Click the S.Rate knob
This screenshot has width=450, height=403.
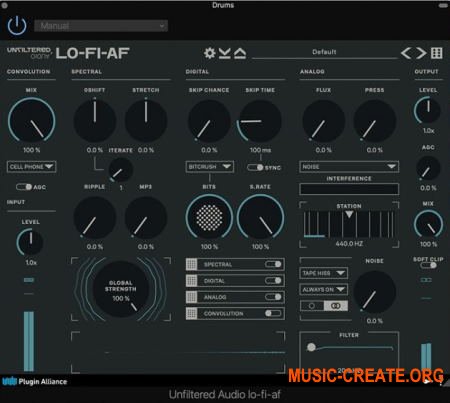[260, 217]
